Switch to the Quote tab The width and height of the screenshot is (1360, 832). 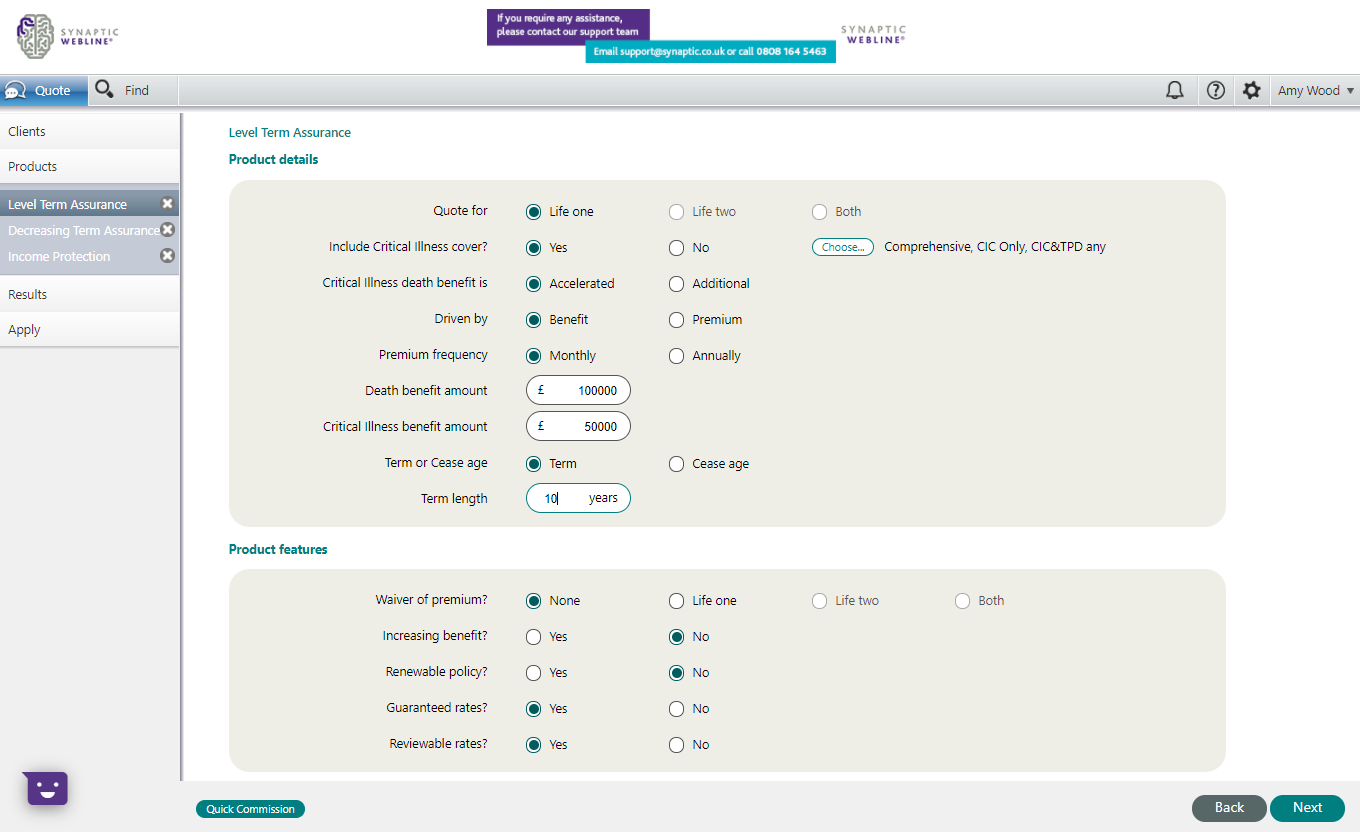pyautogui.click(x=44, y=90)
